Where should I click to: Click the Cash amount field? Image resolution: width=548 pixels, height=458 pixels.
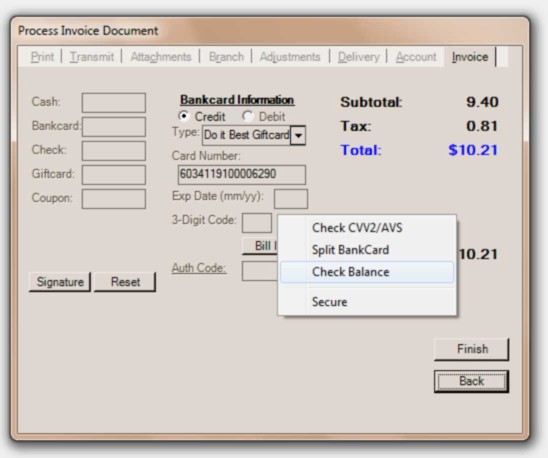[114, 102]
